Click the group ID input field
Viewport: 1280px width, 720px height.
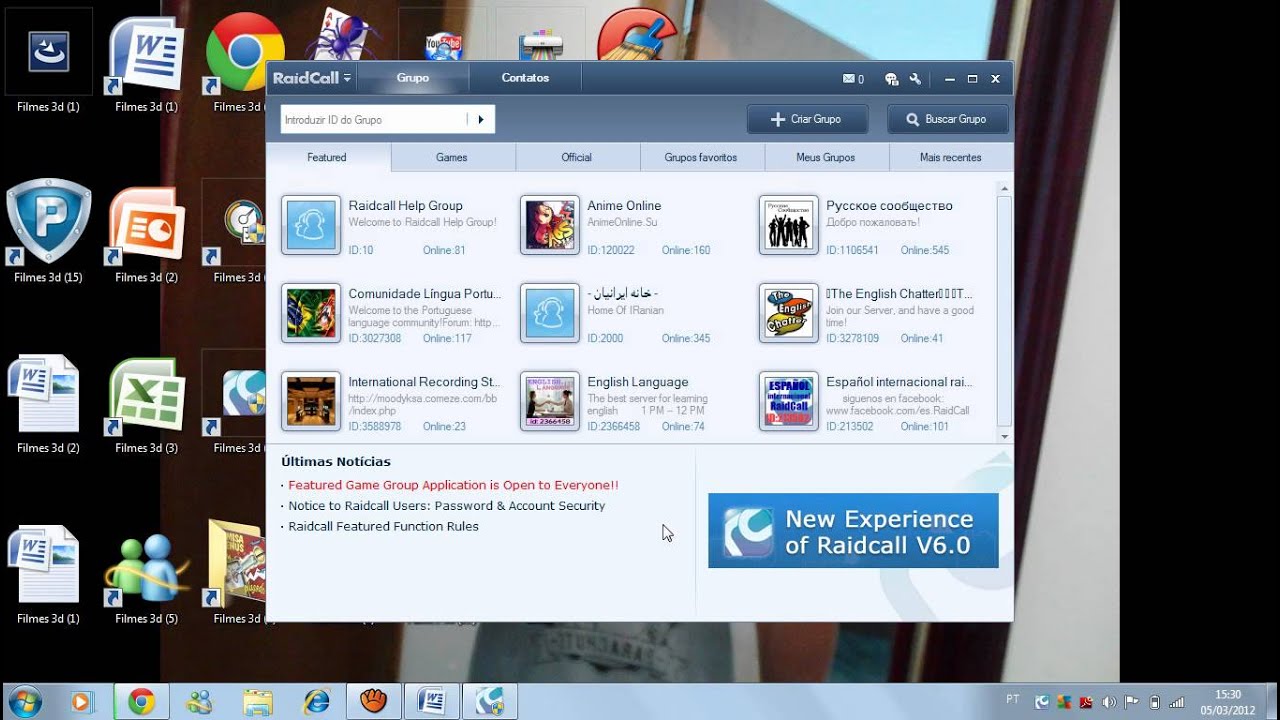(373, 119)
